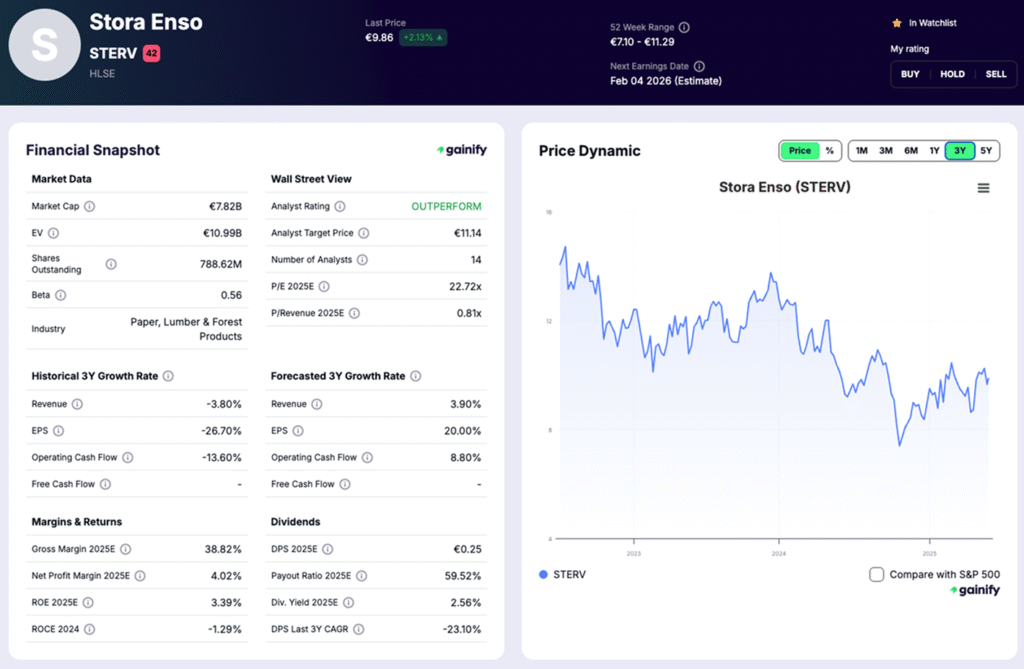Click the blue STERV legend dot
This screenshot has width=1024, height=669.
point(541,574)
